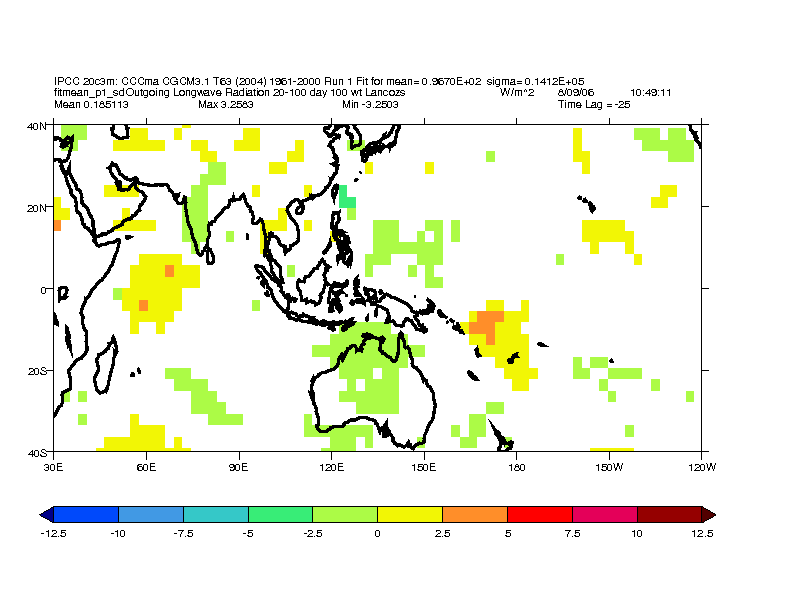
Task: Click the '12.5' colorbar tick label
Action: click(702, 534)
